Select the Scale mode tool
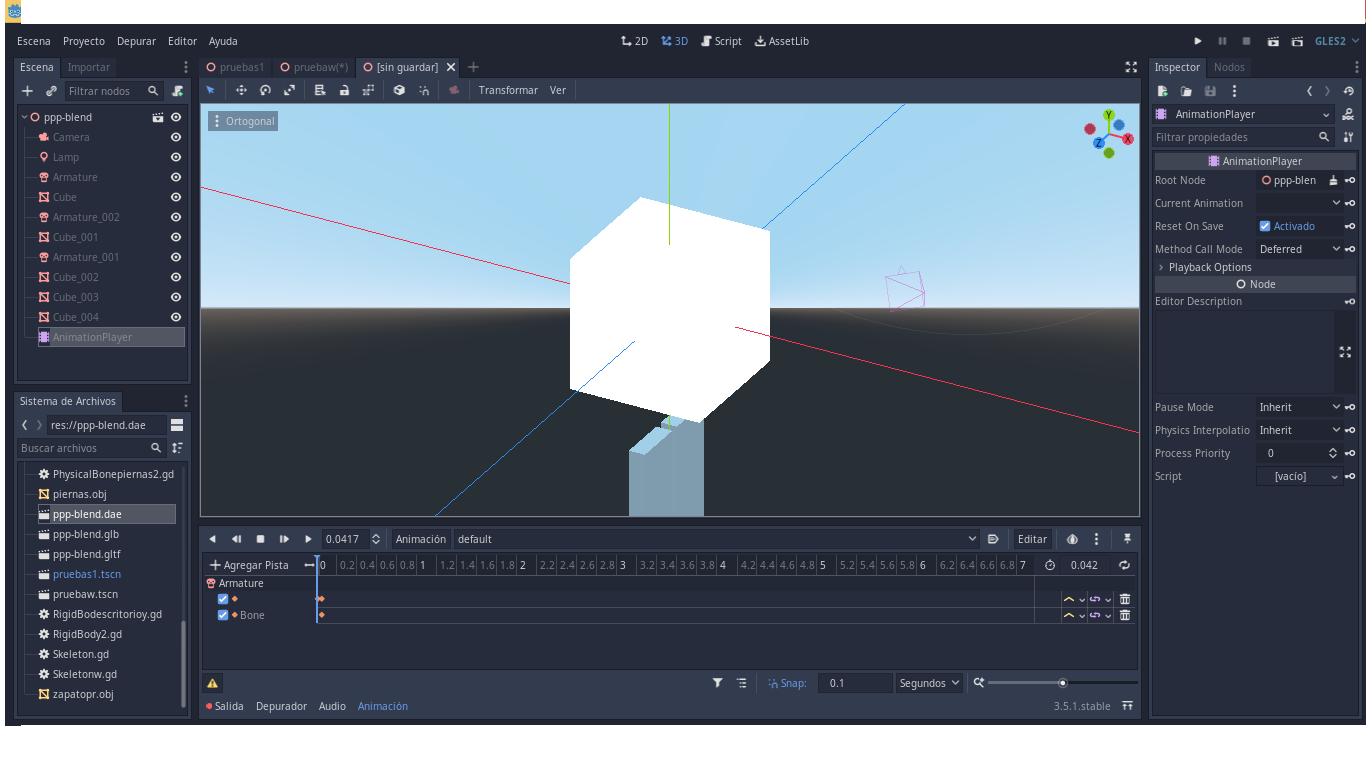 click(x=289, y=90)
